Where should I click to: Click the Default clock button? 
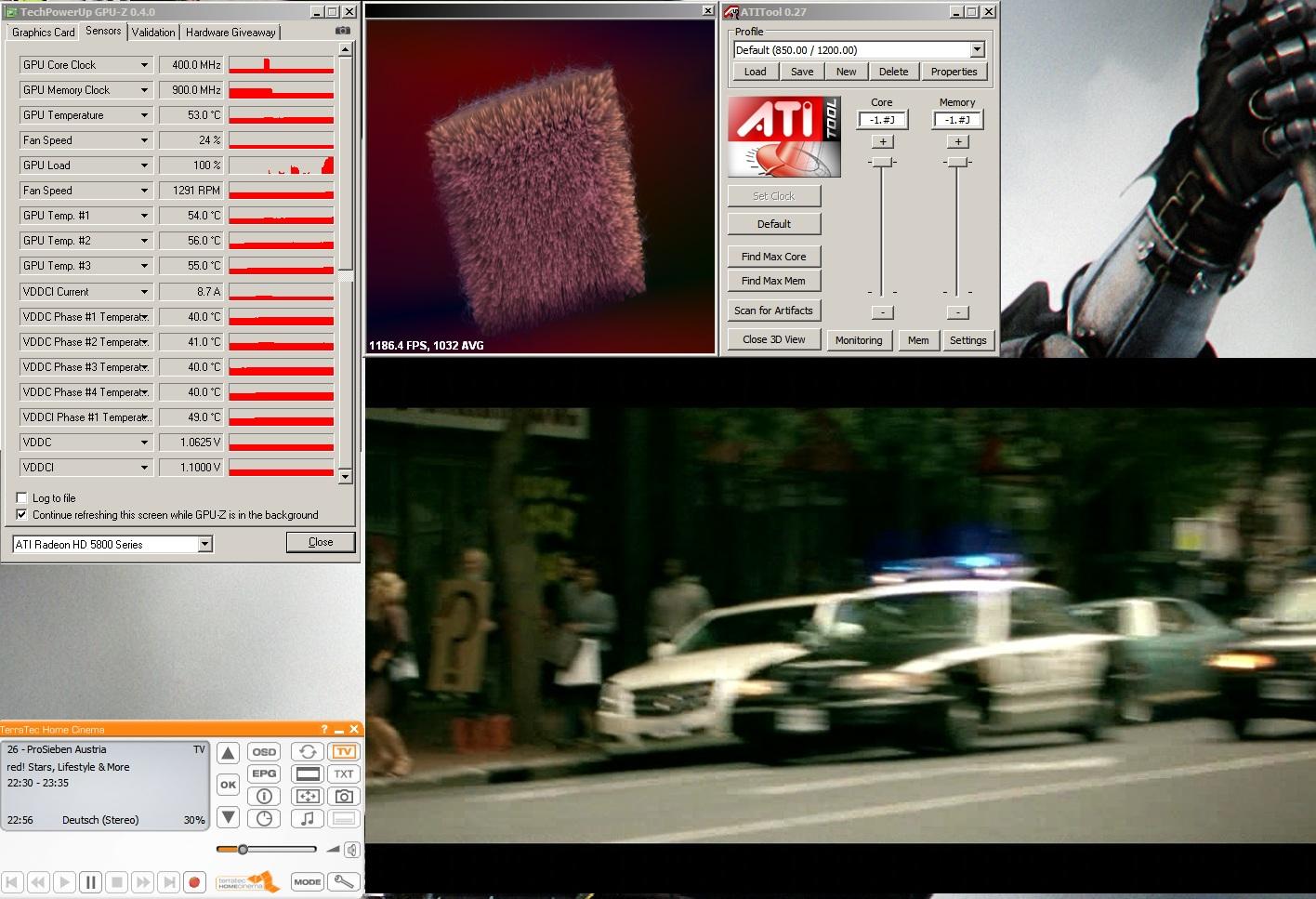click(774, 224)
